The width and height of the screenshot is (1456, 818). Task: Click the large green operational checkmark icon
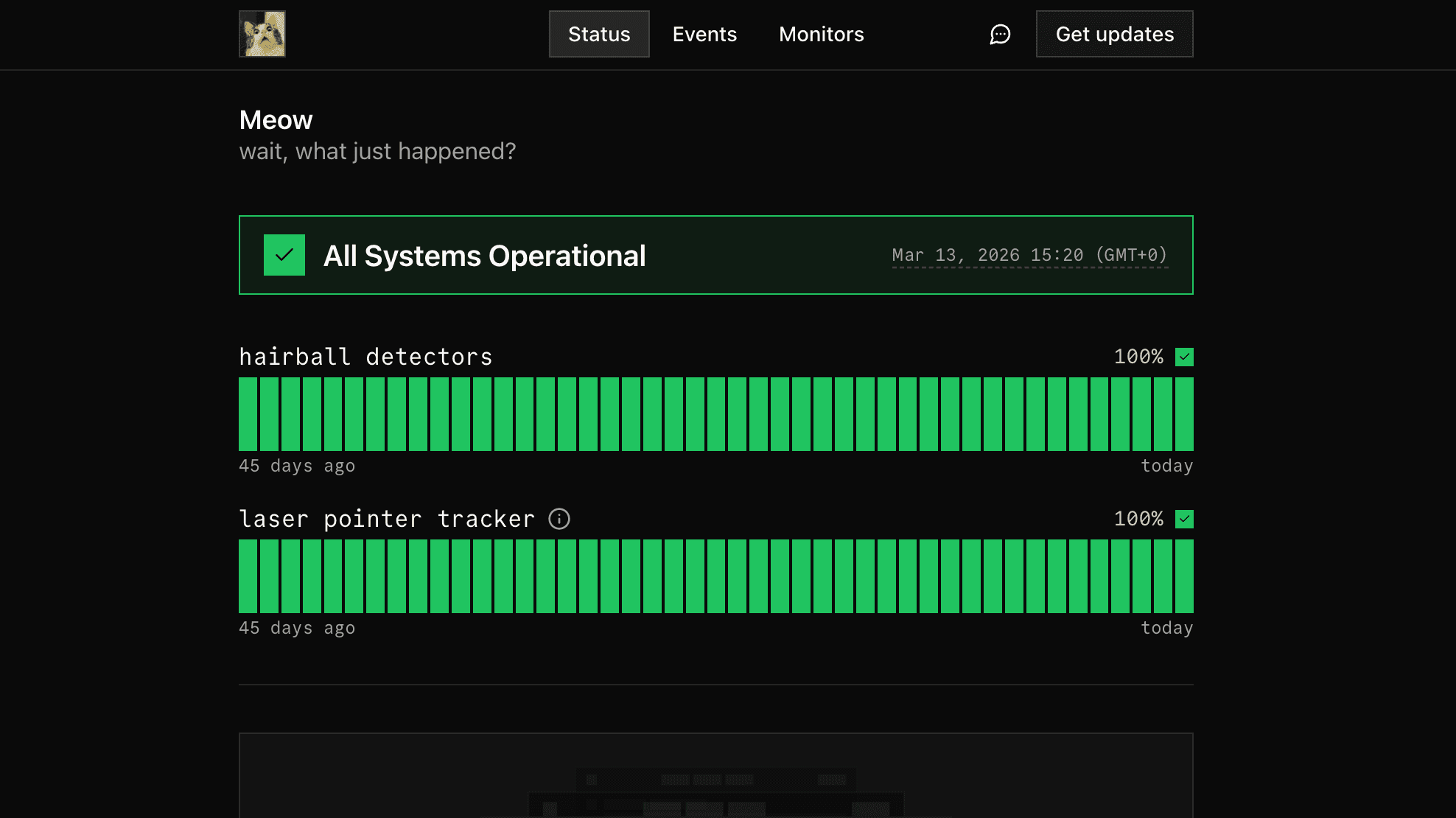coord(284,255)
